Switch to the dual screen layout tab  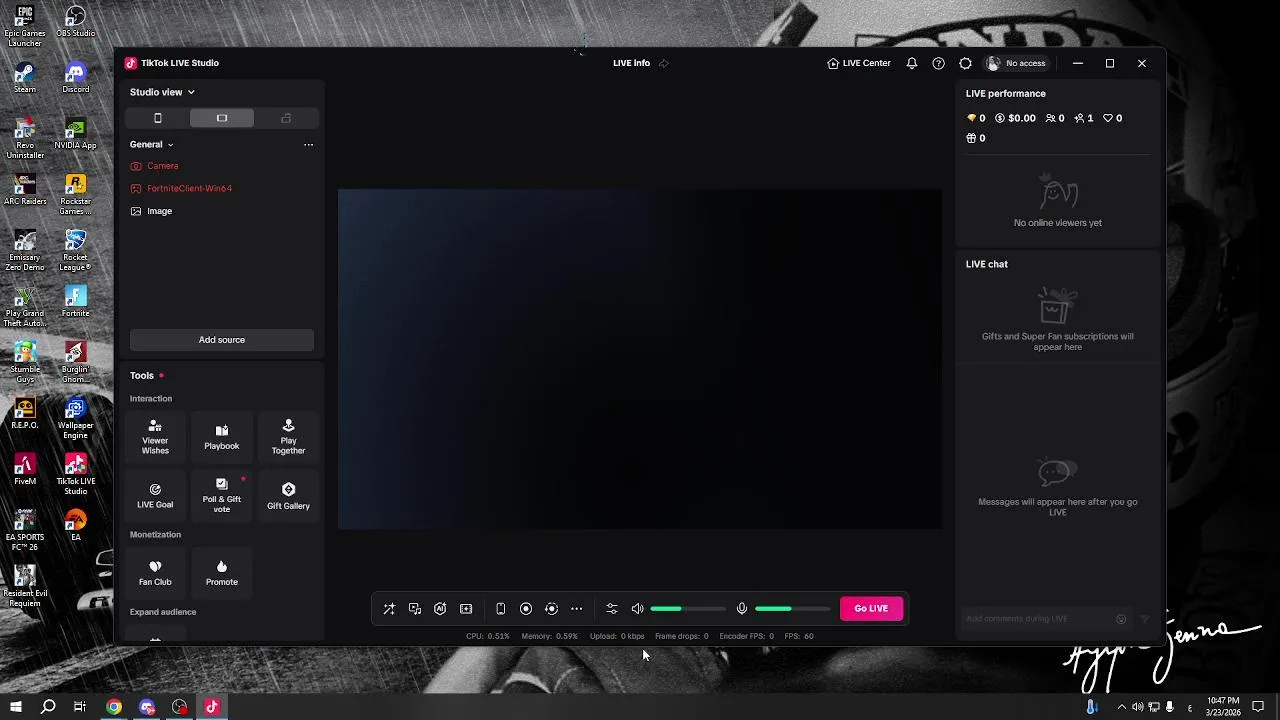tap(286, 118)
